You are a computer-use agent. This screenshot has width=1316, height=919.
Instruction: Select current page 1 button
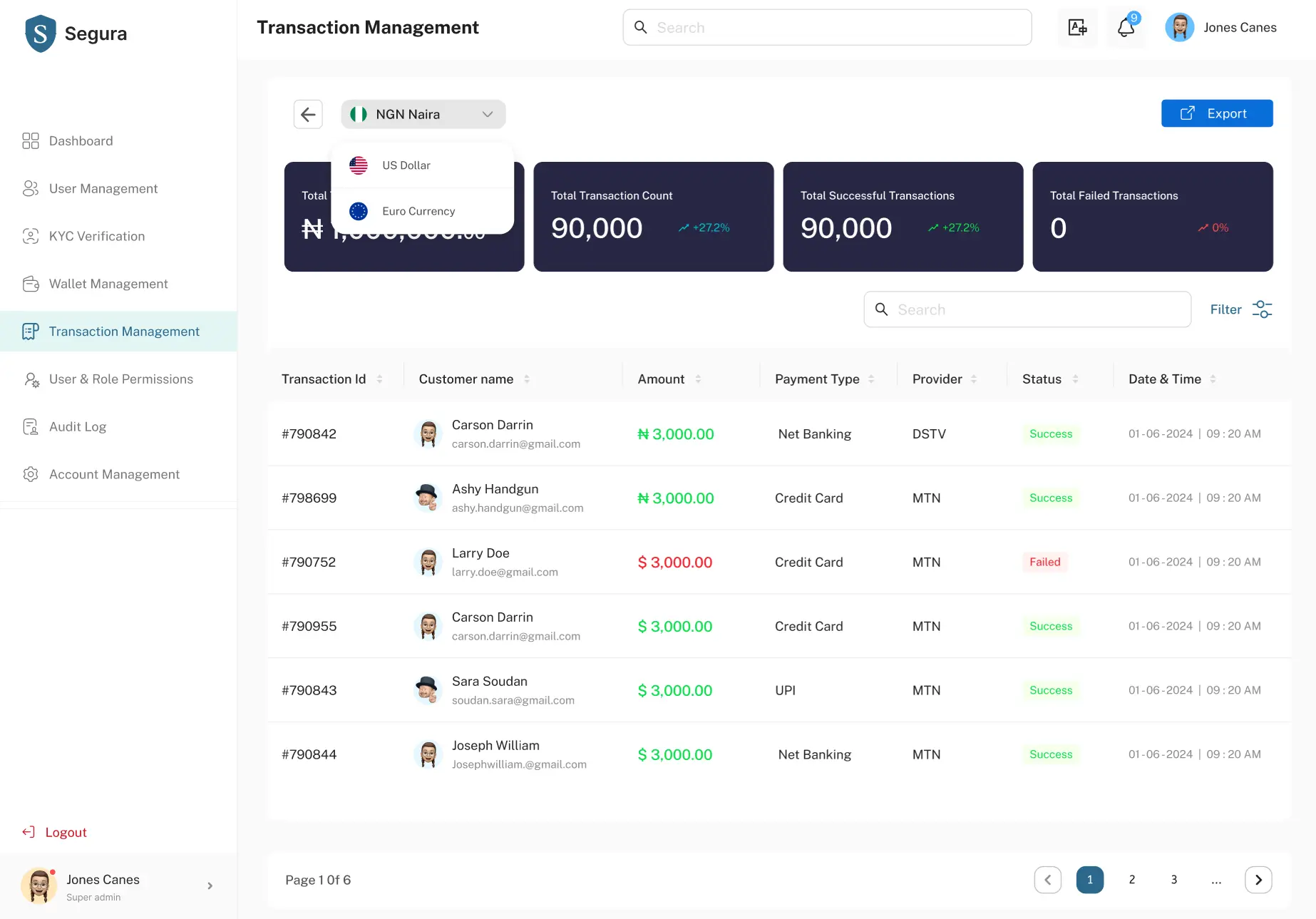pyautogui.click(x=1090, y=880)
